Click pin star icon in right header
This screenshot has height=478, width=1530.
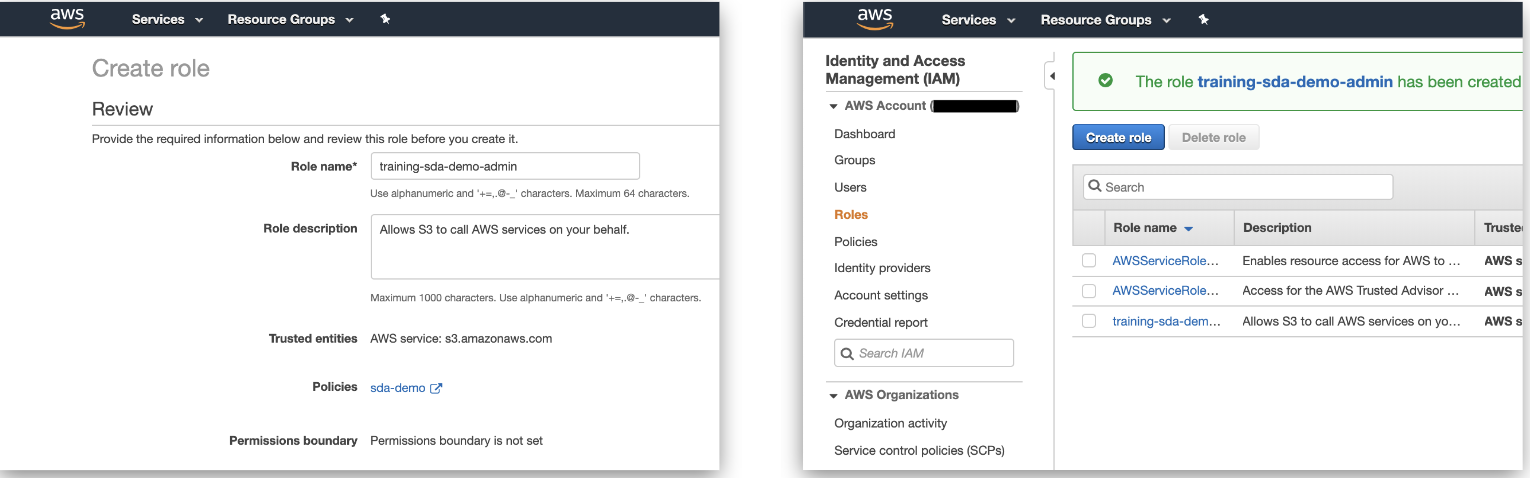click(1204, 19)
